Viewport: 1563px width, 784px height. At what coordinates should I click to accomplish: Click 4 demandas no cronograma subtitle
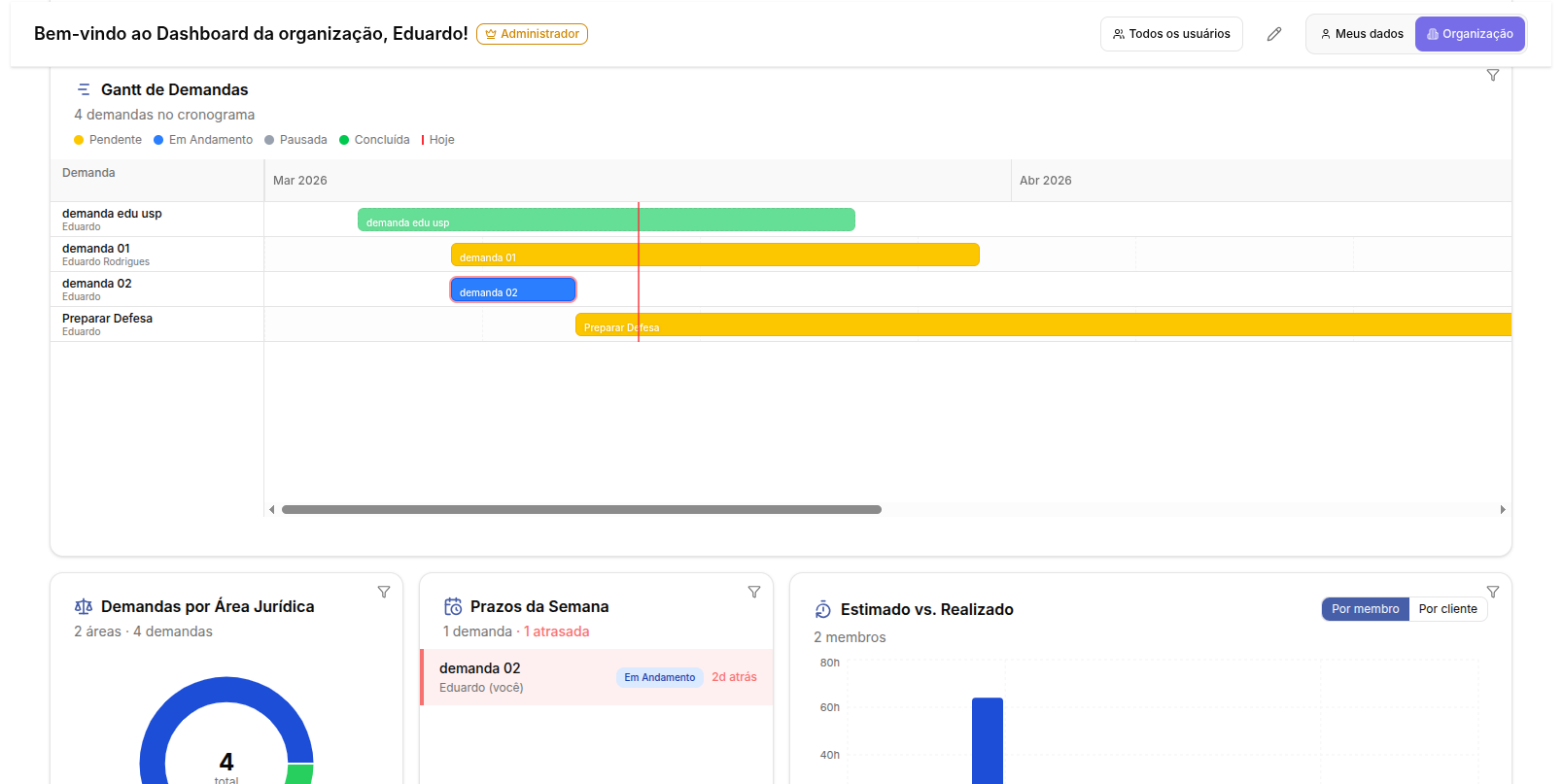pyautogui.click(x=164, y=115)
